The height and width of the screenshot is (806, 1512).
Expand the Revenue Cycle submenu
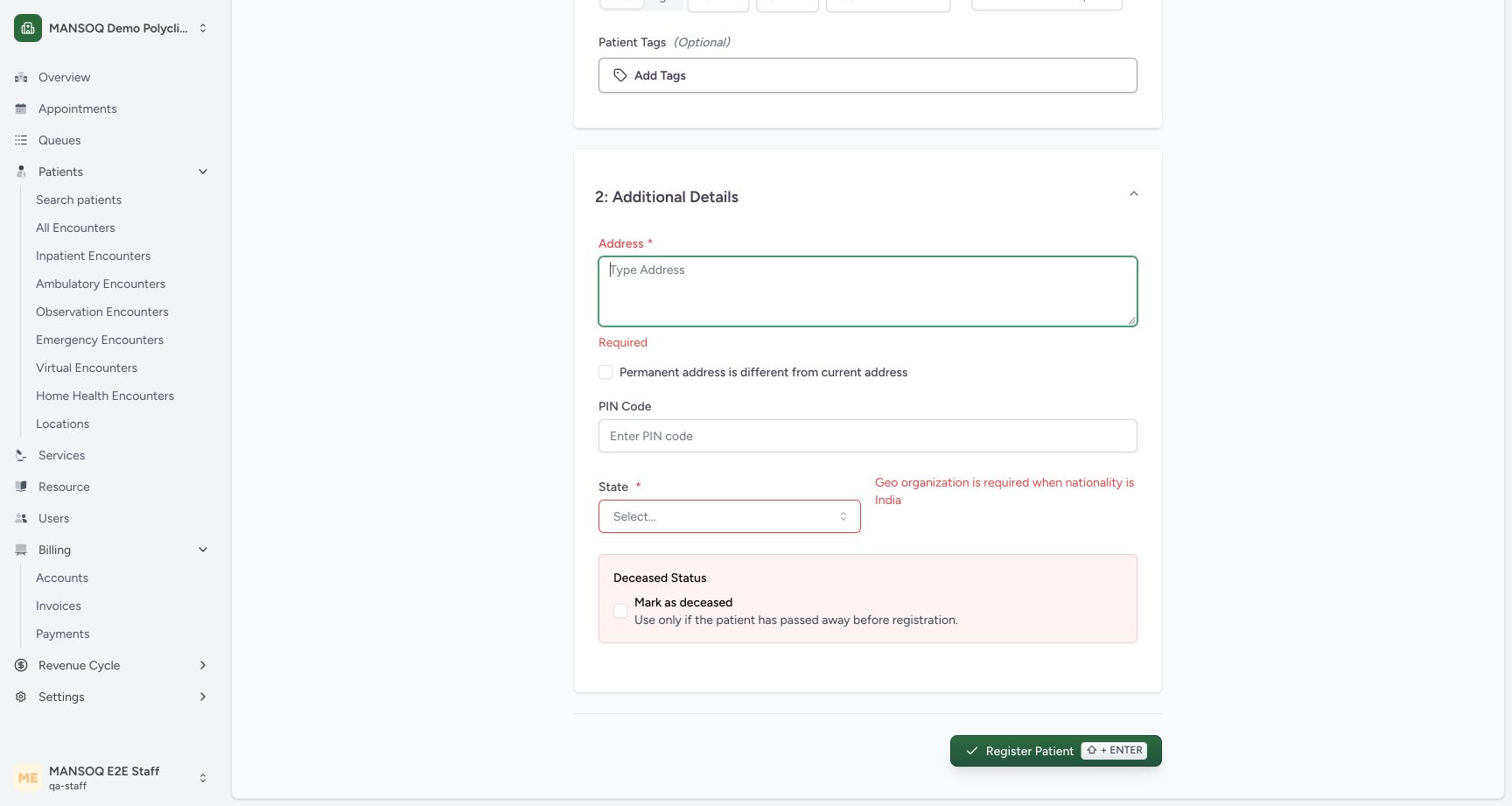pyautogui.click(x=203, y=665)
